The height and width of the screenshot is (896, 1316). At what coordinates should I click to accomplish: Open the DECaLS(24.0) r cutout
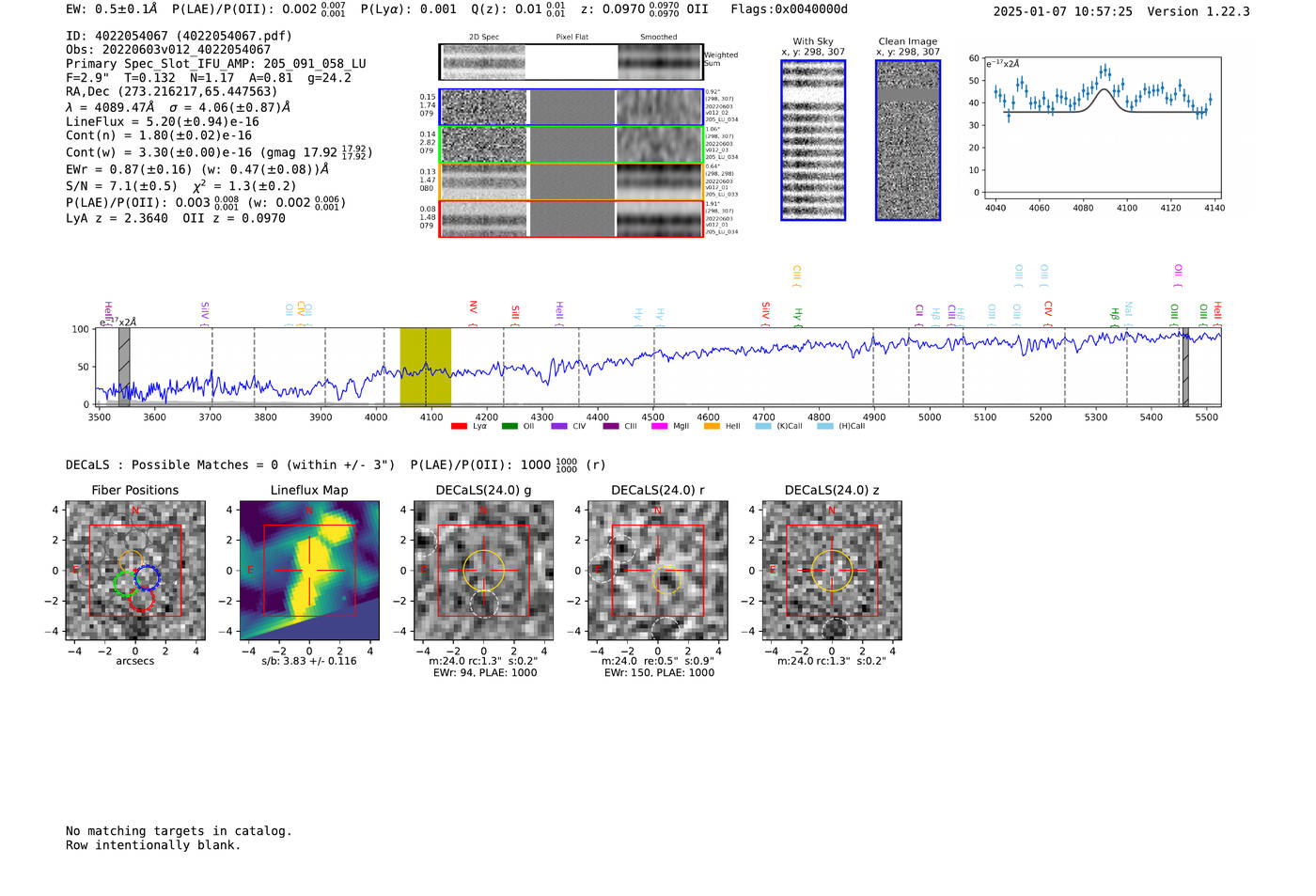pos(658,570)
